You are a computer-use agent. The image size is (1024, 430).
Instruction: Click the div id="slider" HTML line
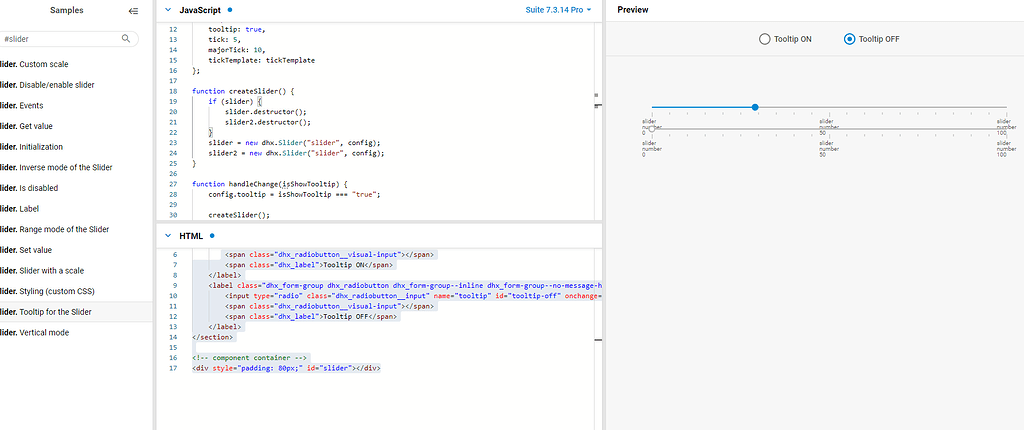[286, 369]
